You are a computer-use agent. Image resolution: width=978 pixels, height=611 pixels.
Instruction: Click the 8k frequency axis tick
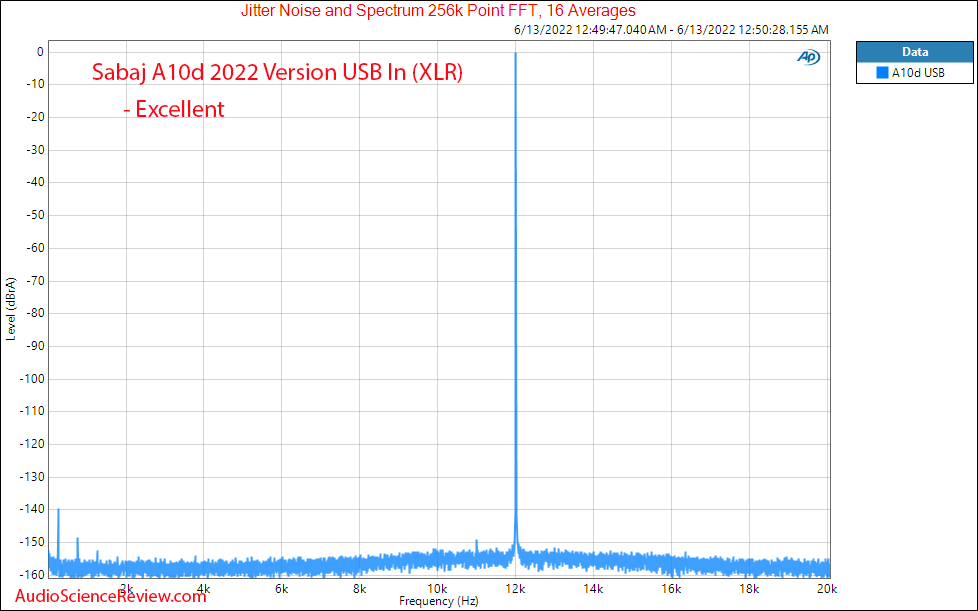pos(359,589)
